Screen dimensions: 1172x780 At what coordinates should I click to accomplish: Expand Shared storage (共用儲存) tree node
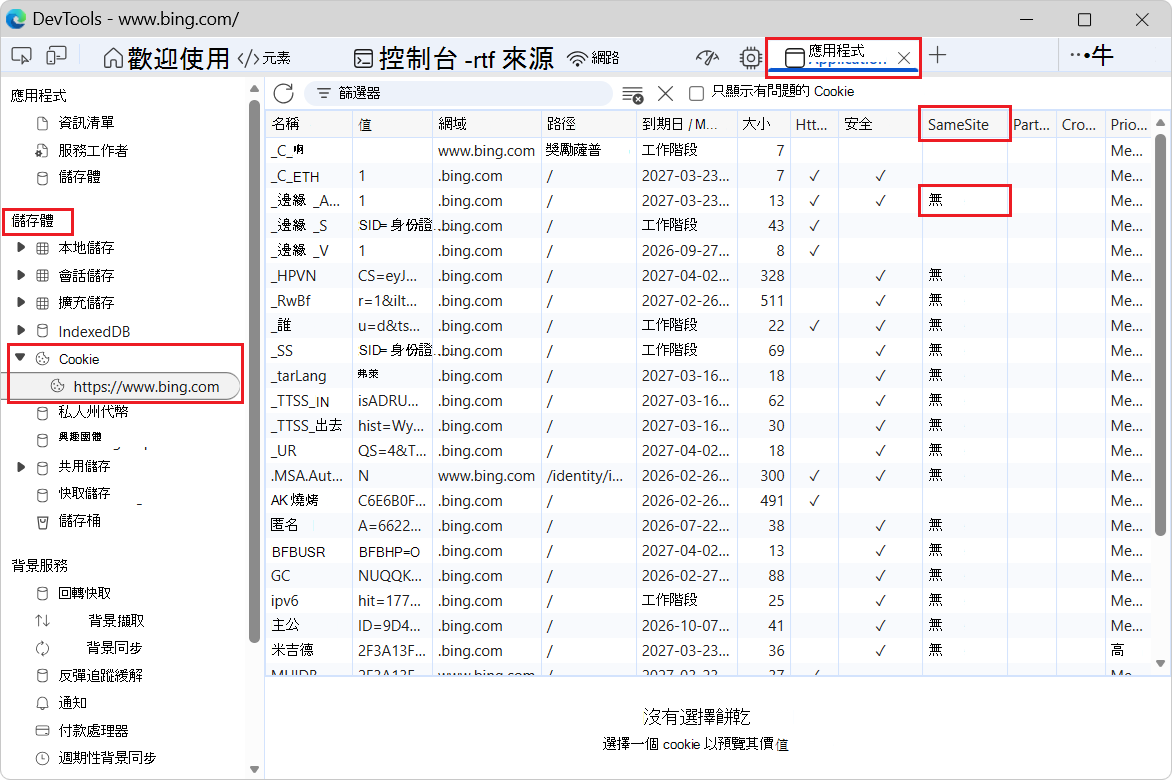coord(21,467)
